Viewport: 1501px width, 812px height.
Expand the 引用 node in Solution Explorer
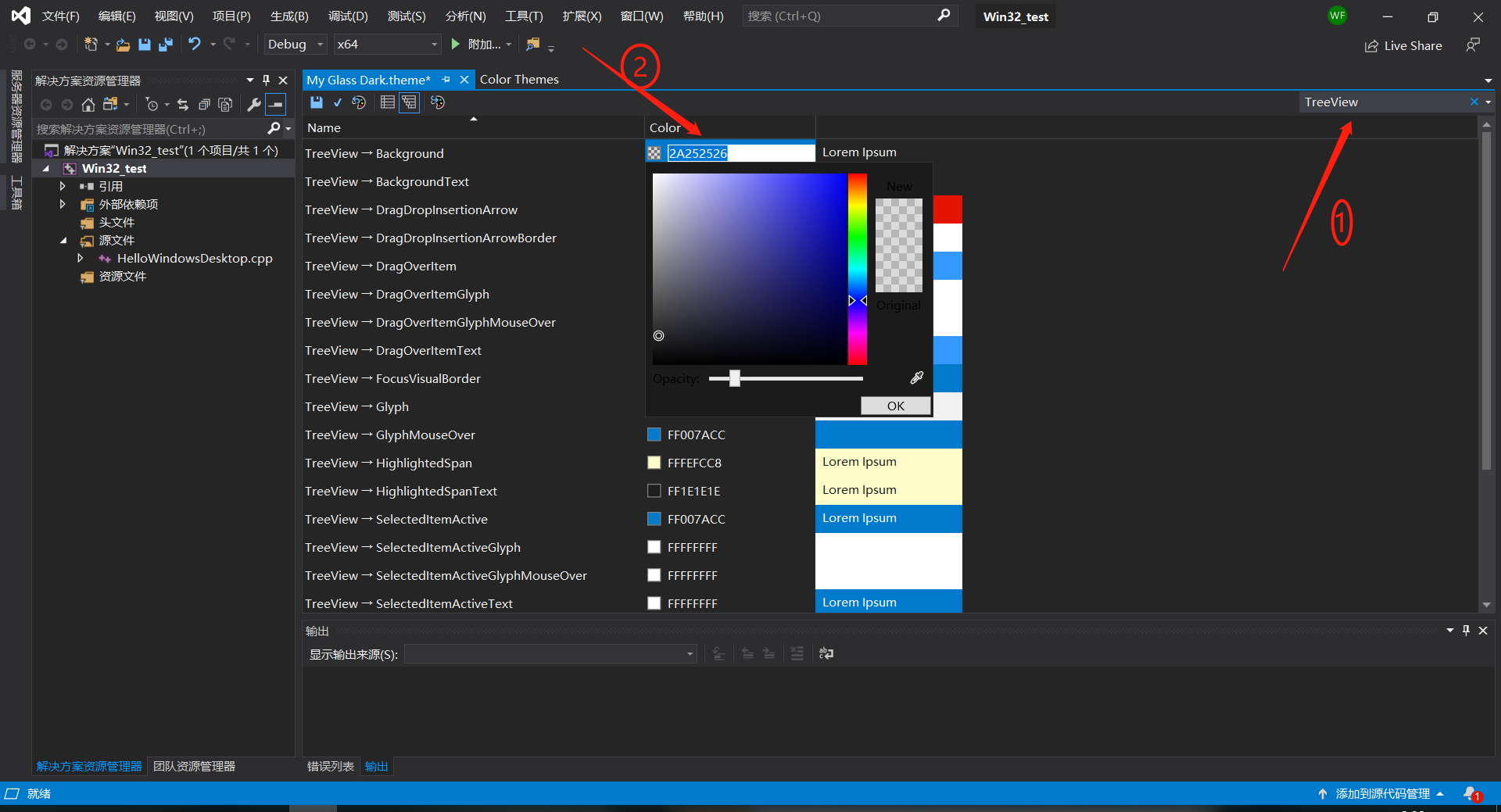pyautogui.click(x=64, y=186)
